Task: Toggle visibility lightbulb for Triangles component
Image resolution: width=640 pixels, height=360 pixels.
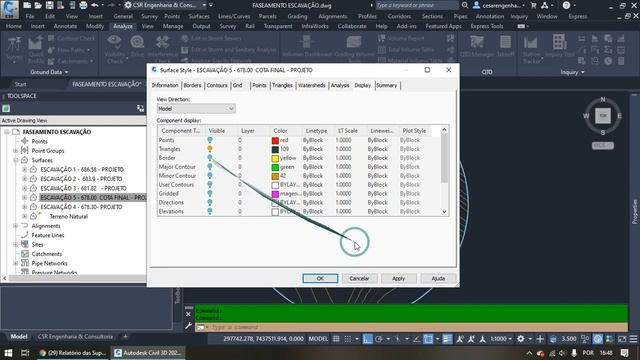Action: click(210, 149)
